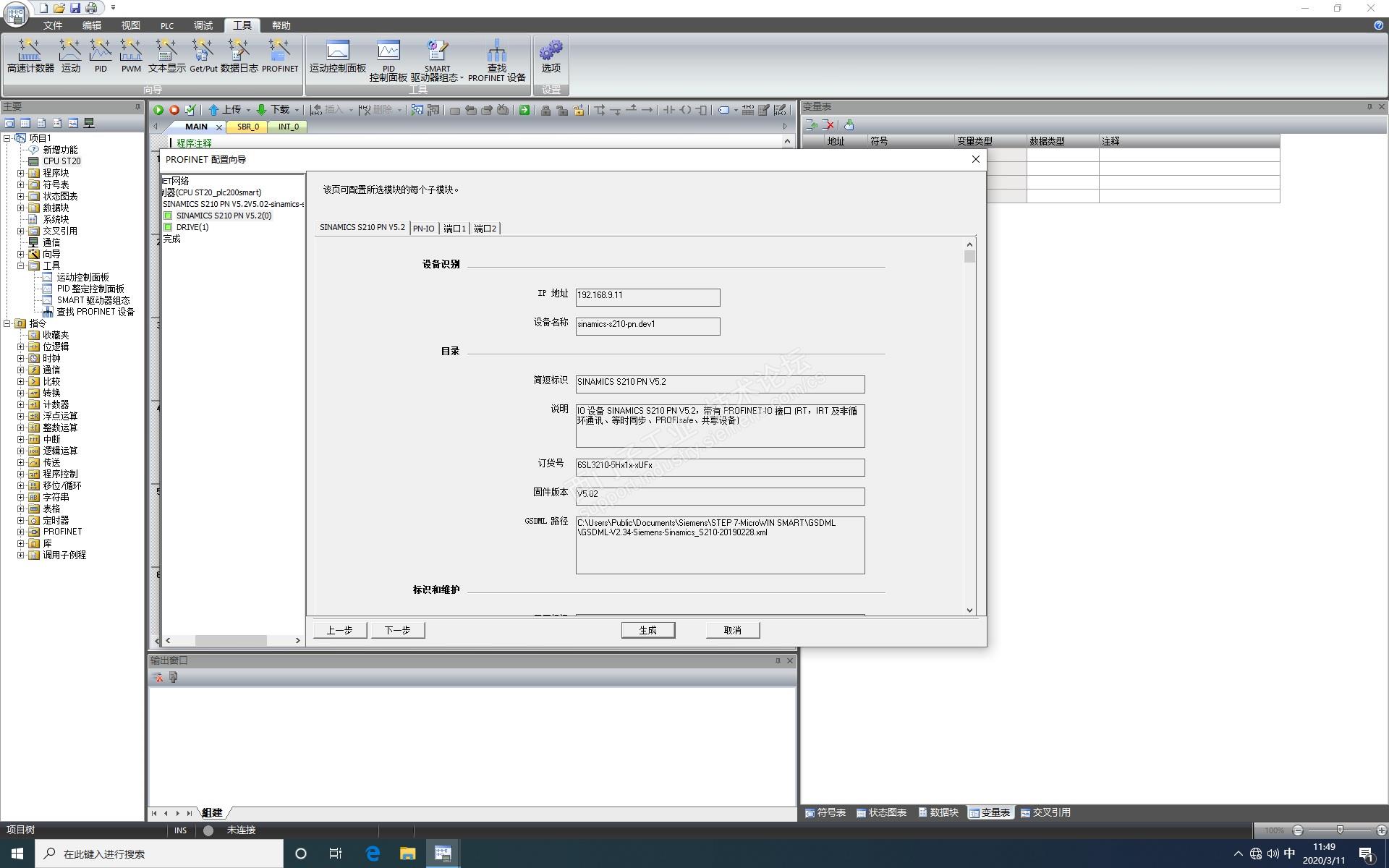Click the 下一步 button
Image resolution: width=1389 pixels, height=868 pixels.
click(x=397, y=630)
